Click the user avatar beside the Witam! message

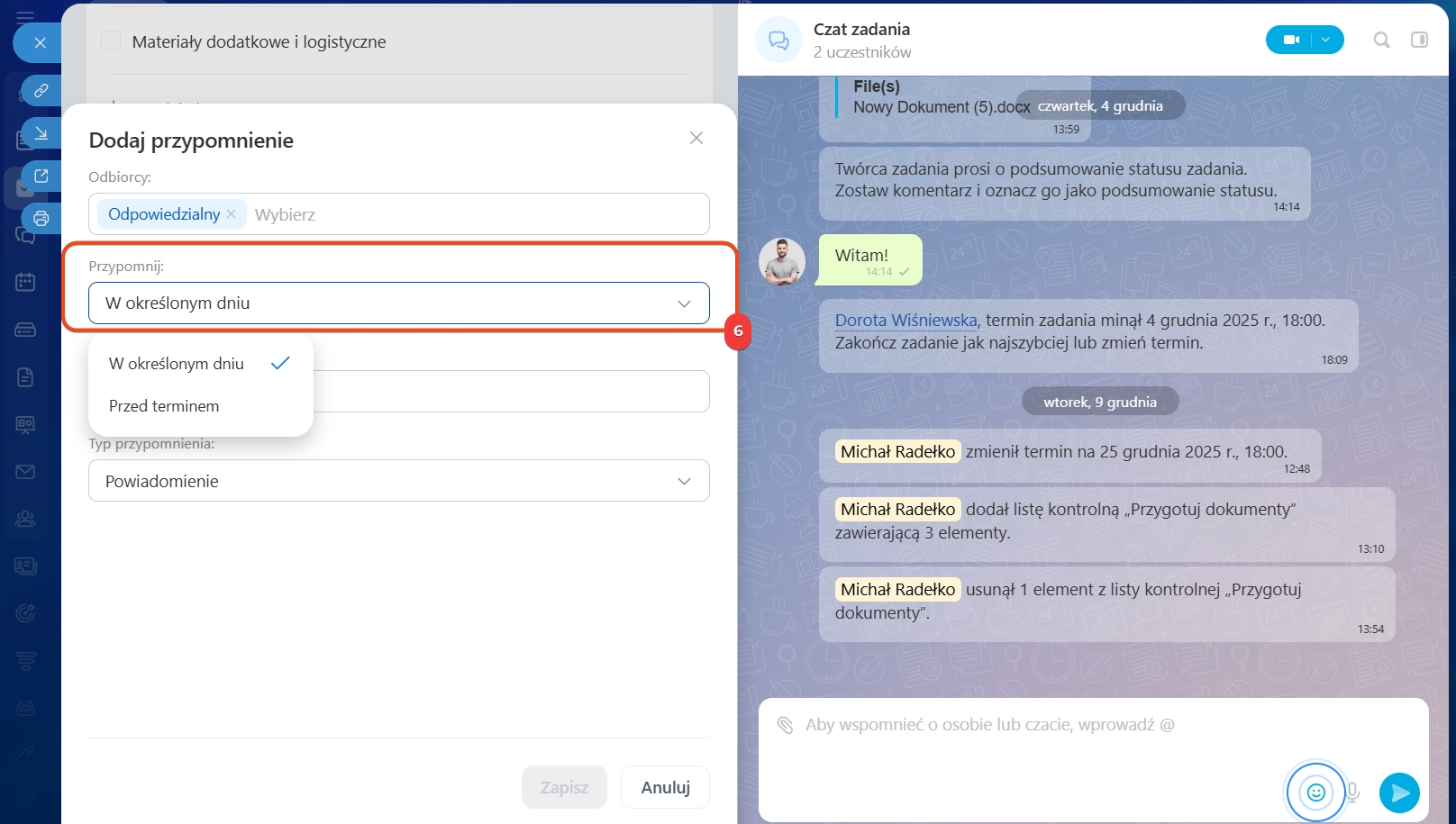tap(782, 261)
